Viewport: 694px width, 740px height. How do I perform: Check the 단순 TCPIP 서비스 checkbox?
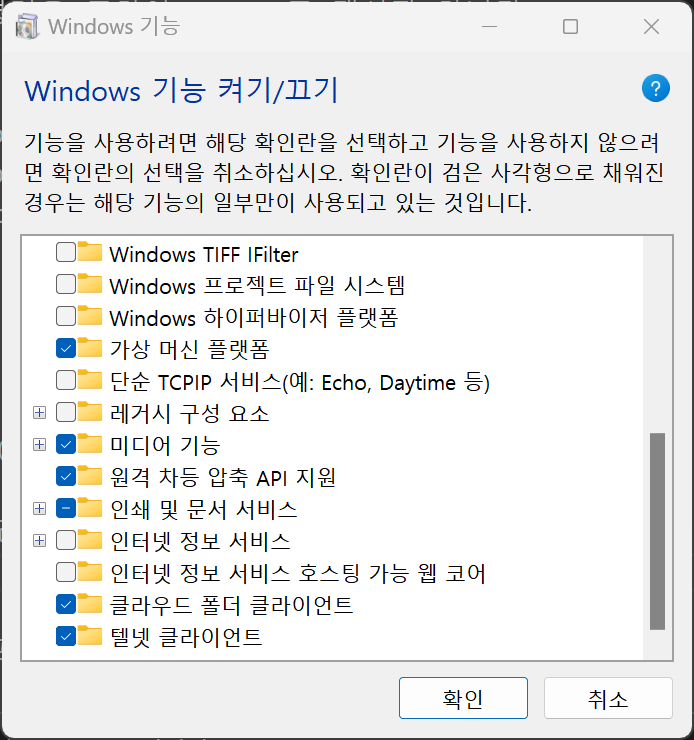click(x=66, y=381)
